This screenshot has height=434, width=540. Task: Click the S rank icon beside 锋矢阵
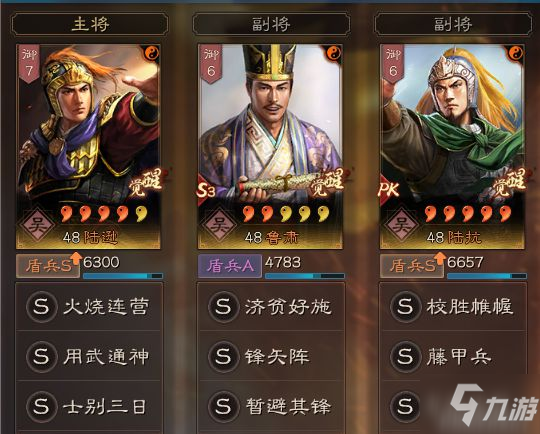(223, 356)
